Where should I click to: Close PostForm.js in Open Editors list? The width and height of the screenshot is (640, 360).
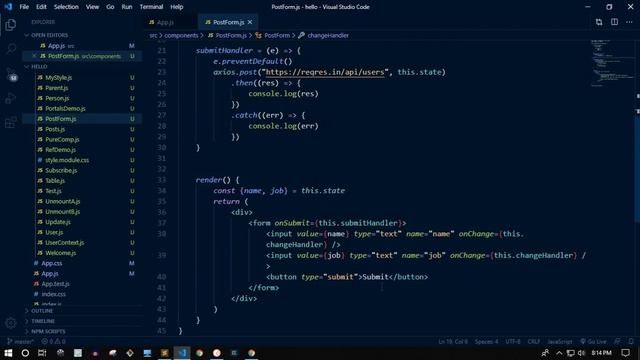point(34,56)
